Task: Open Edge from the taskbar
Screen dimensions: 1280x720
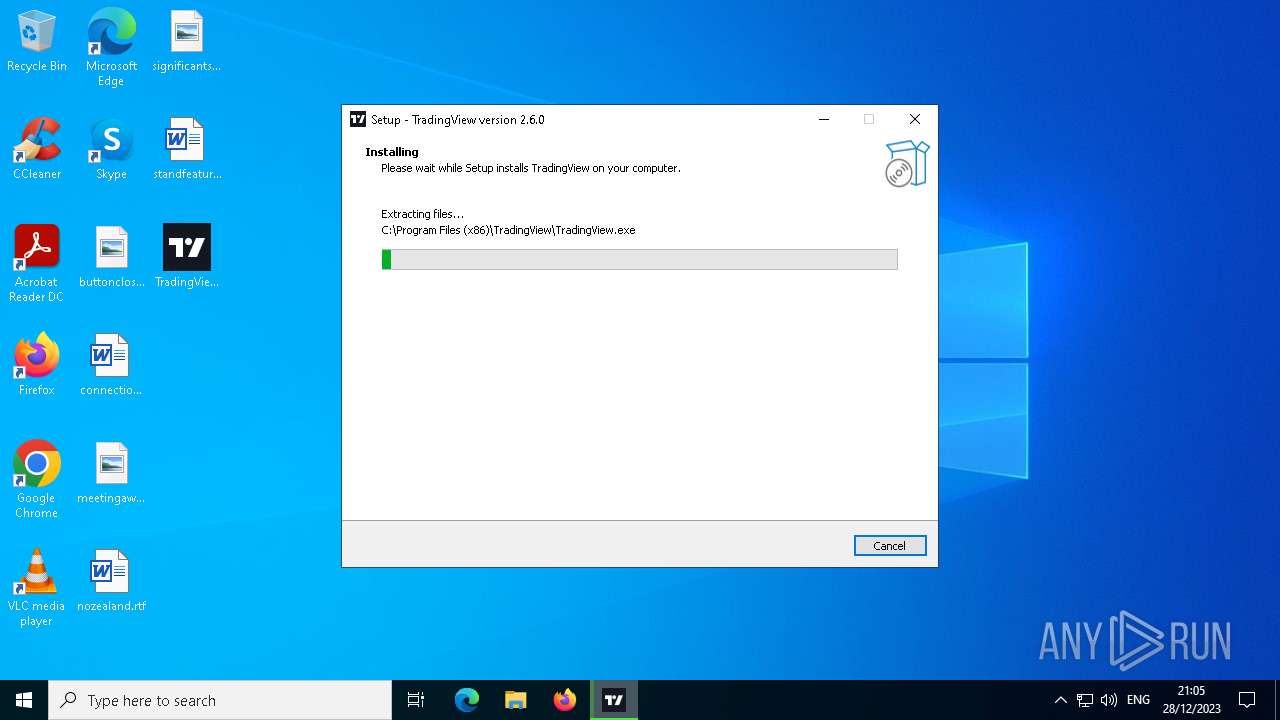Action: pyautogui.click(x=467, y=700)
